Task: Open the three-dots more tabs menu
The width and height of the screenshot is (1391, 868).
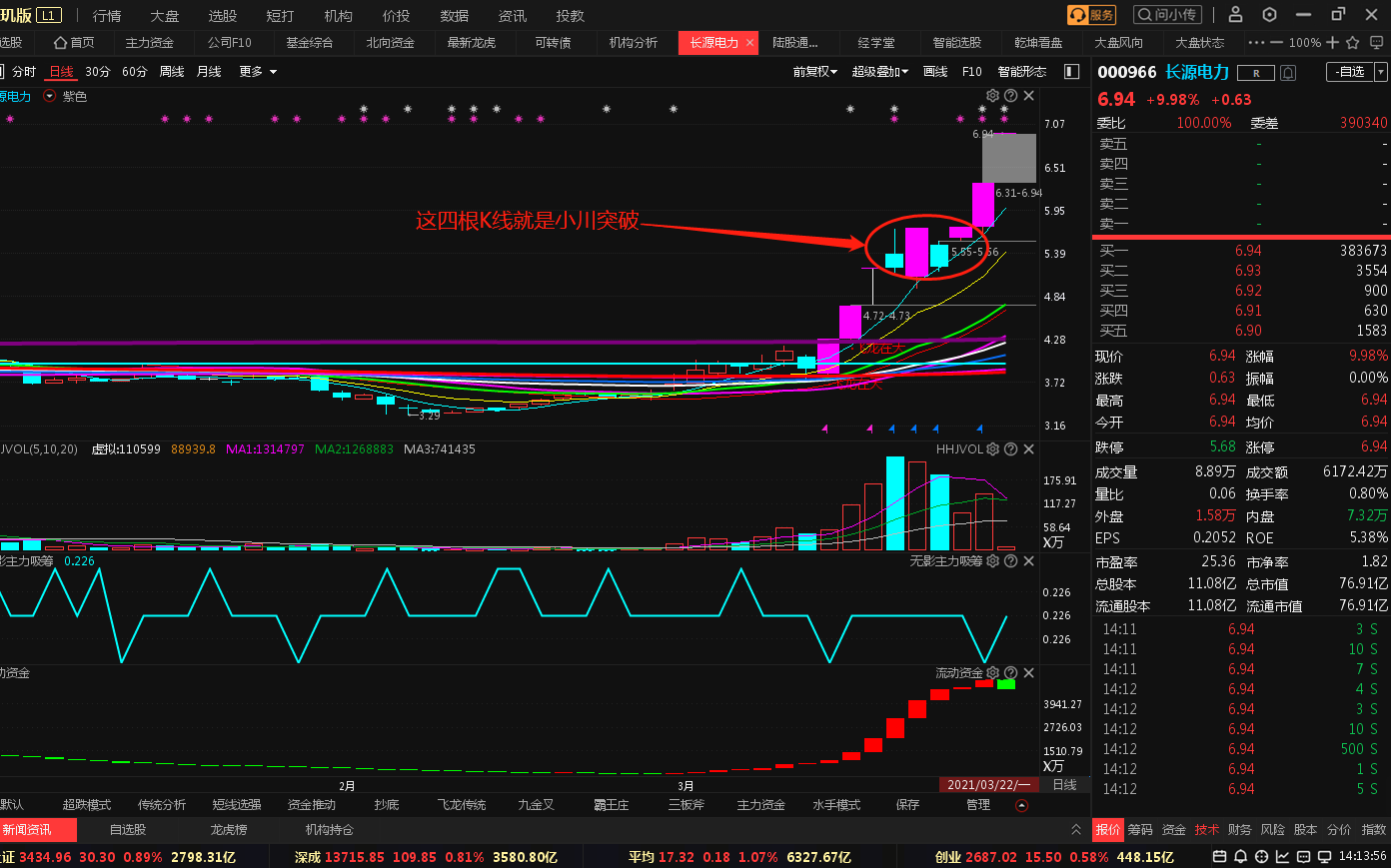Action: [1256, 43]
